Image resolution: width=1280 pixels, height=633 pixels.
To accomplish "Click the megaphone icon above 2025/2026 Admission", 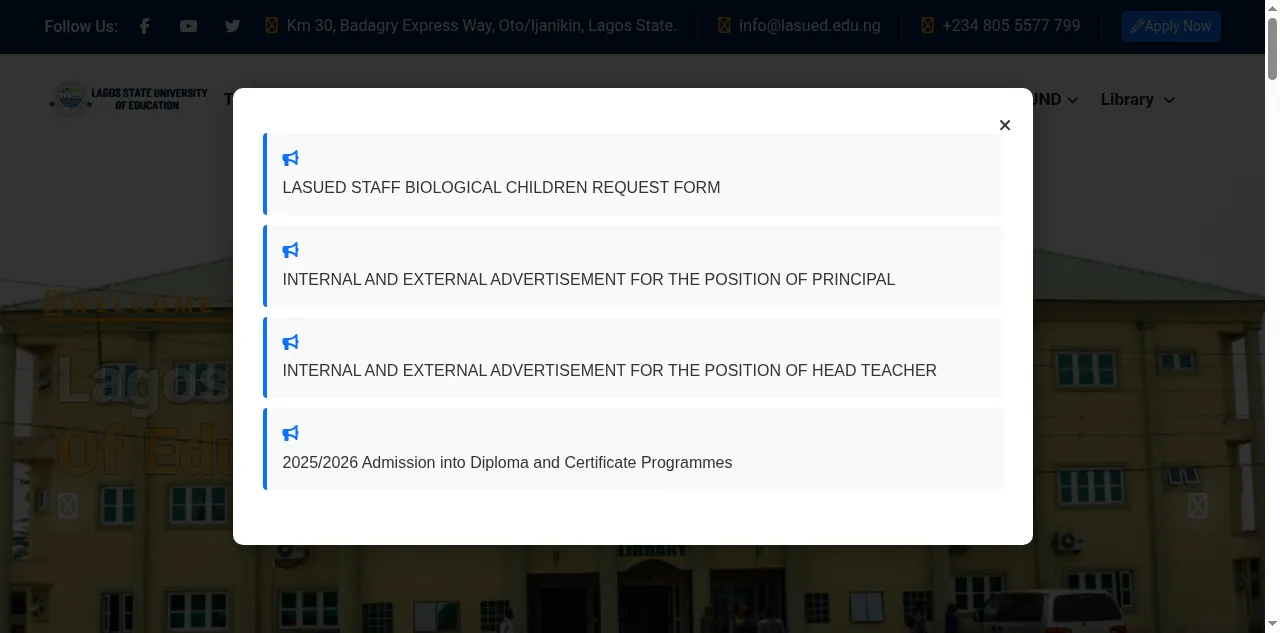I will coord(291,433).
